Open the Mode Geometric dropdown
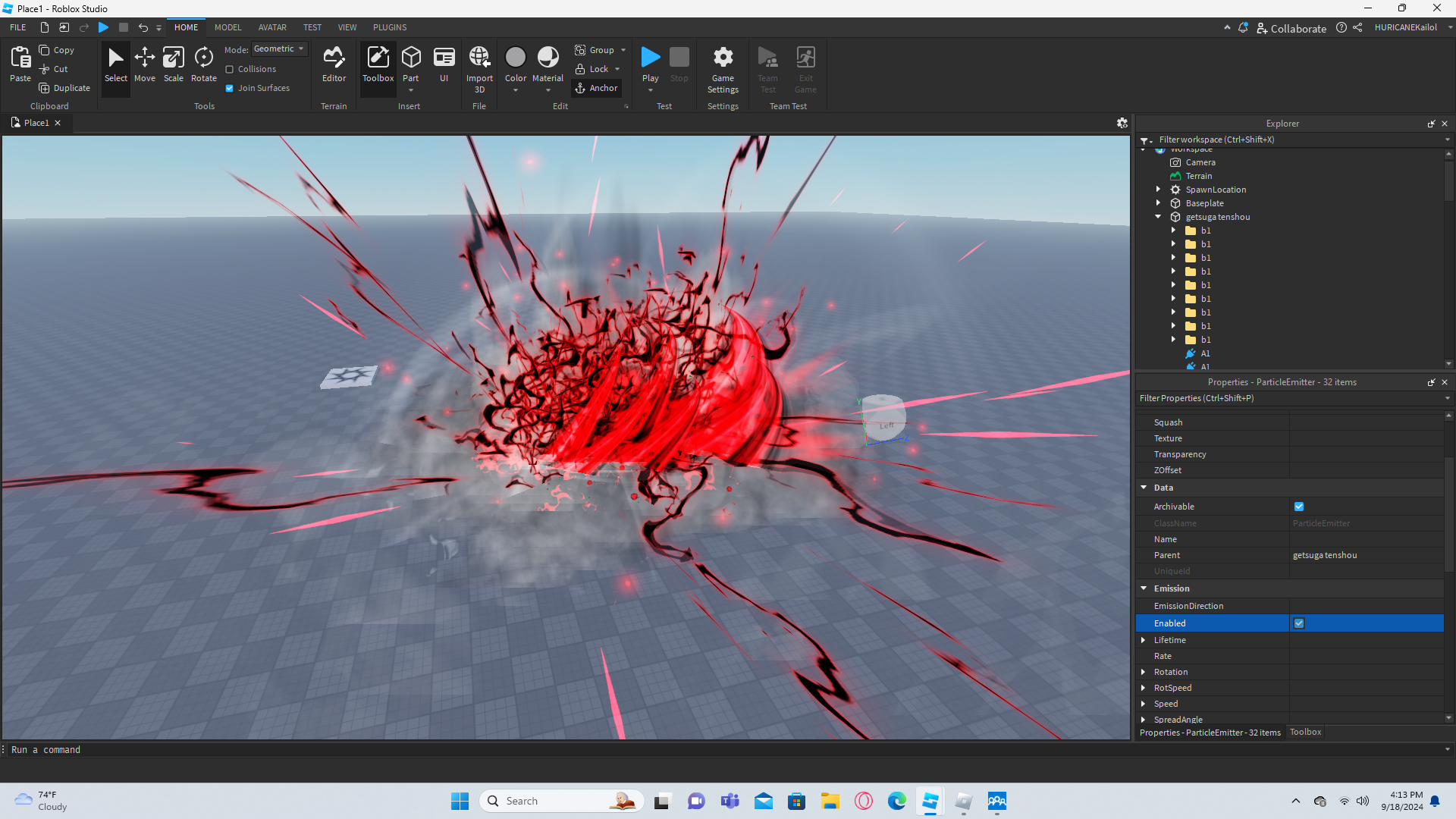 click(x=279, y=49)
